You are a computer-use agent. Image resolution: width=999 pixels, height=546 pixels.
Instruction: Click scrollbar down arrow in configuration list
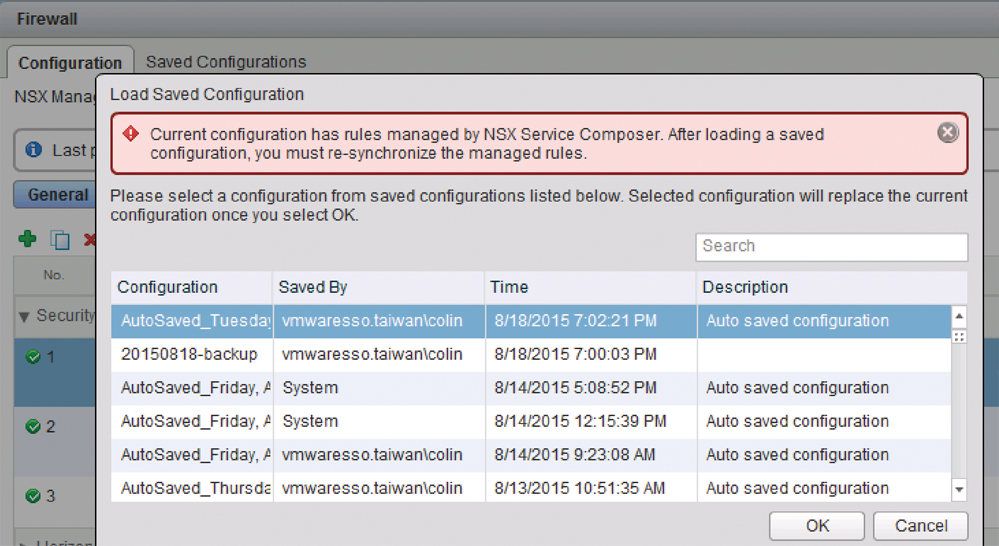point(959,490)
